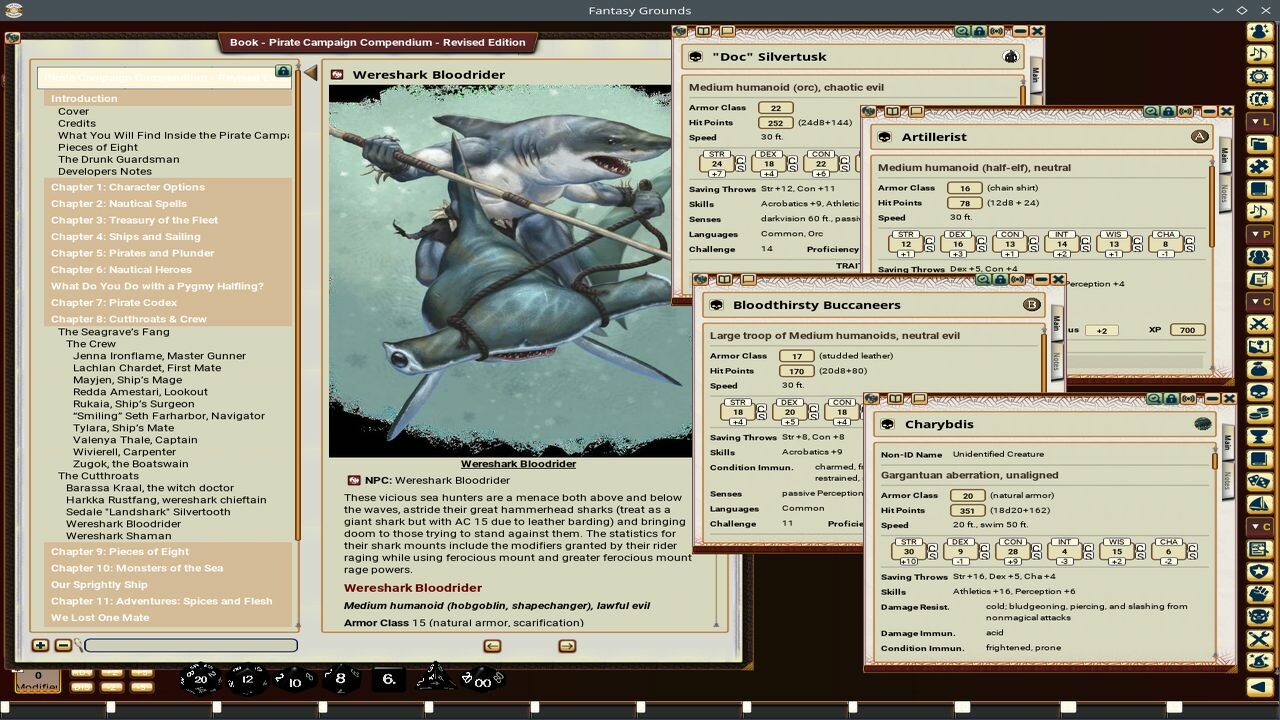Toggle the padlock on "Doc" Silvertusk window

click(x=978, y=31)
